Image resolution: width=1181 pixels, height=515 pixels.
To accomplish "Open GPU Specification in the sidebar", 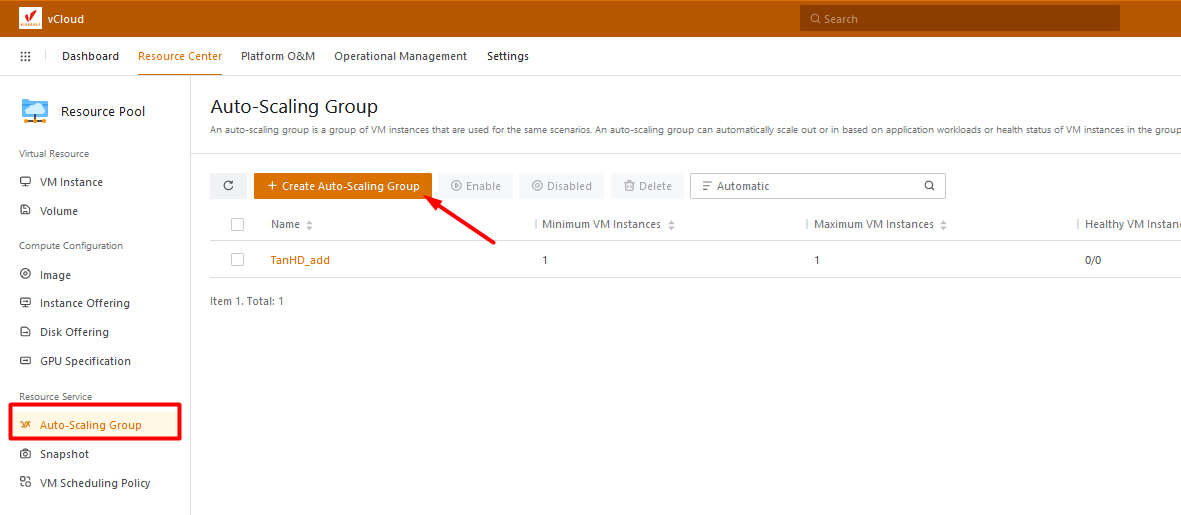I will [x=85, y=361].
